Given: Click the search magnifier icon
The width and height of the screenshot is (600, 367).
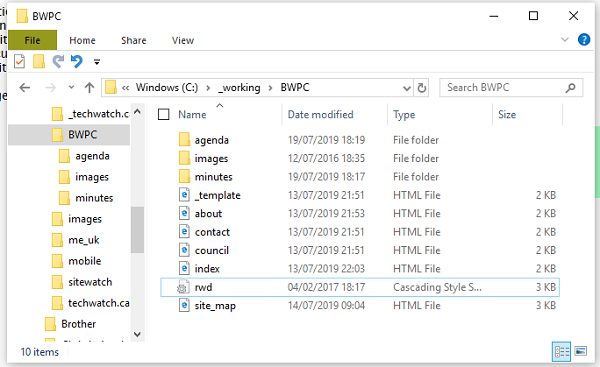Looking at the screenshot, I should [570, 88].
